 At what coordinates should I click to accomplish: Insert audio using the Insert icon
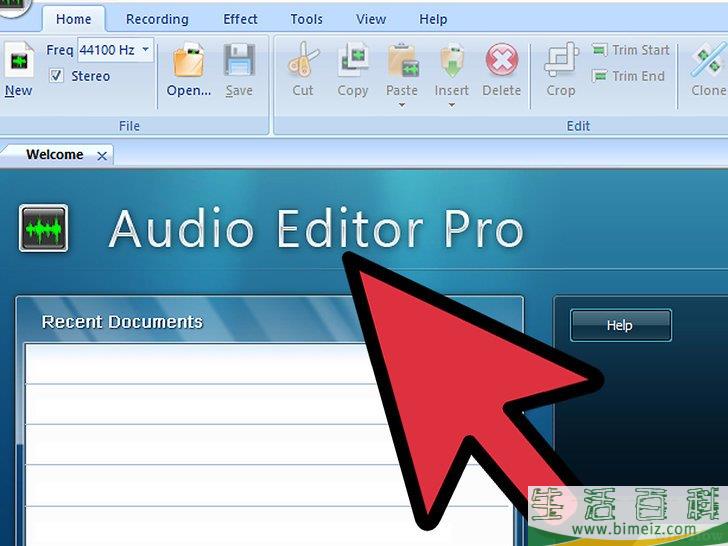point(452,60)
